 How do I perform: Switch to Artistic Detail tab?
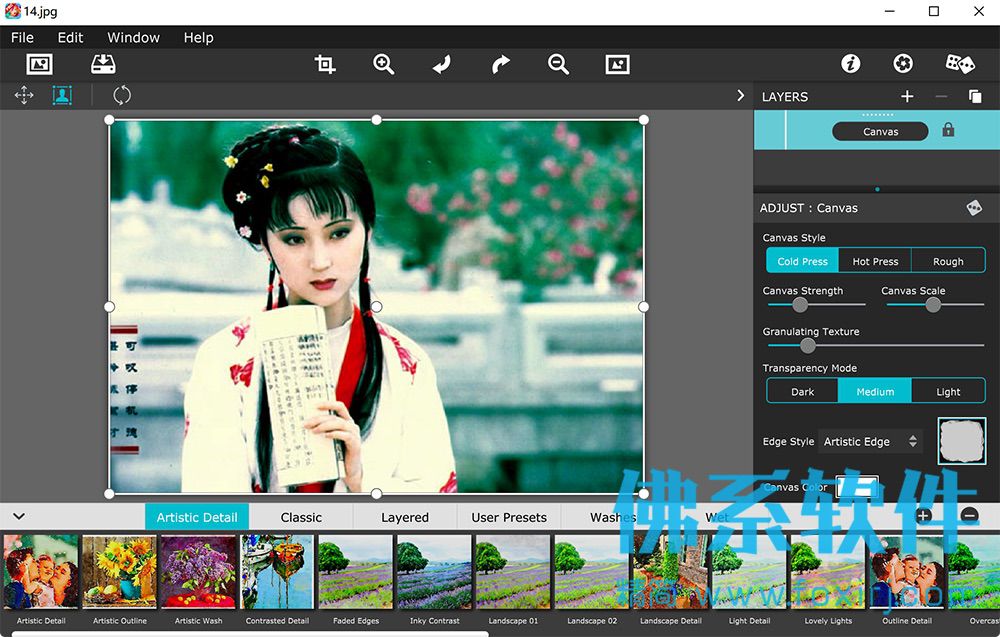[197, 517]
